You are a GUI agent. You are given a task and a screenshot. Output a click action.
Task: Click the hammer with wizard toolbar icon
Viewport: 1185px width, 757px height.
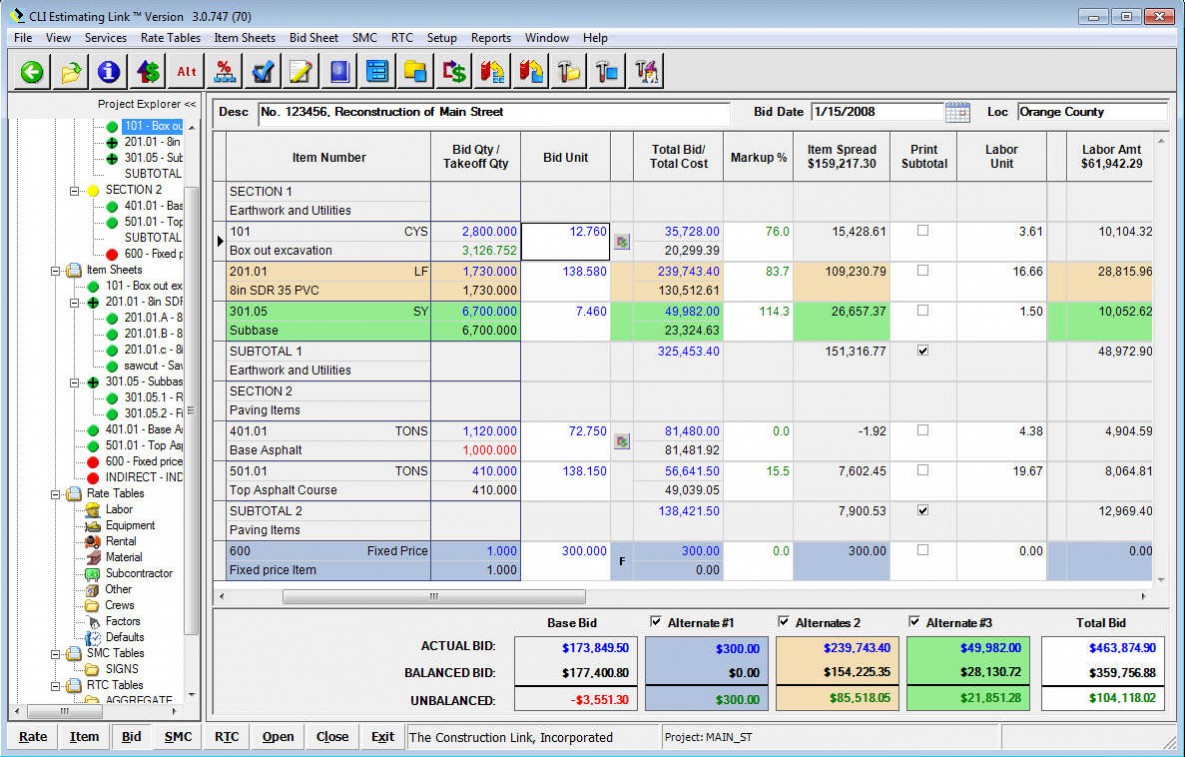[x=645, y=72]
